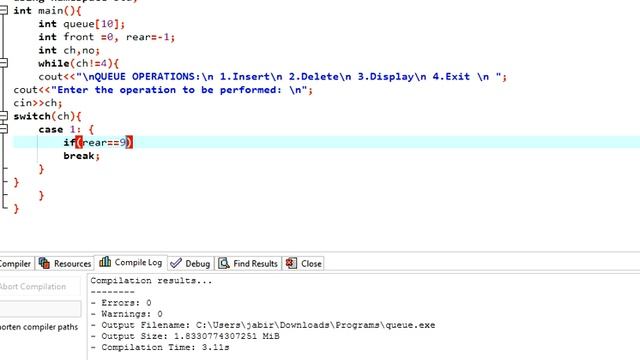The image size is (640, 360).
Task: Toggle the shorten compiler paths option
Action: 39,327
